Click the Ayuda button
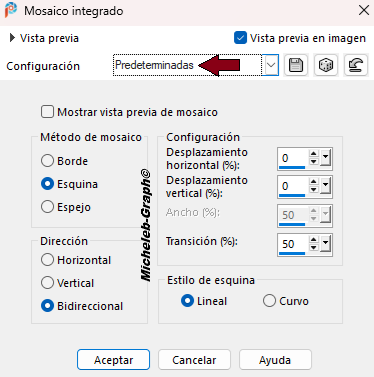Image resolution: width=374 pixels, height=377 pixels. point(275,360)
